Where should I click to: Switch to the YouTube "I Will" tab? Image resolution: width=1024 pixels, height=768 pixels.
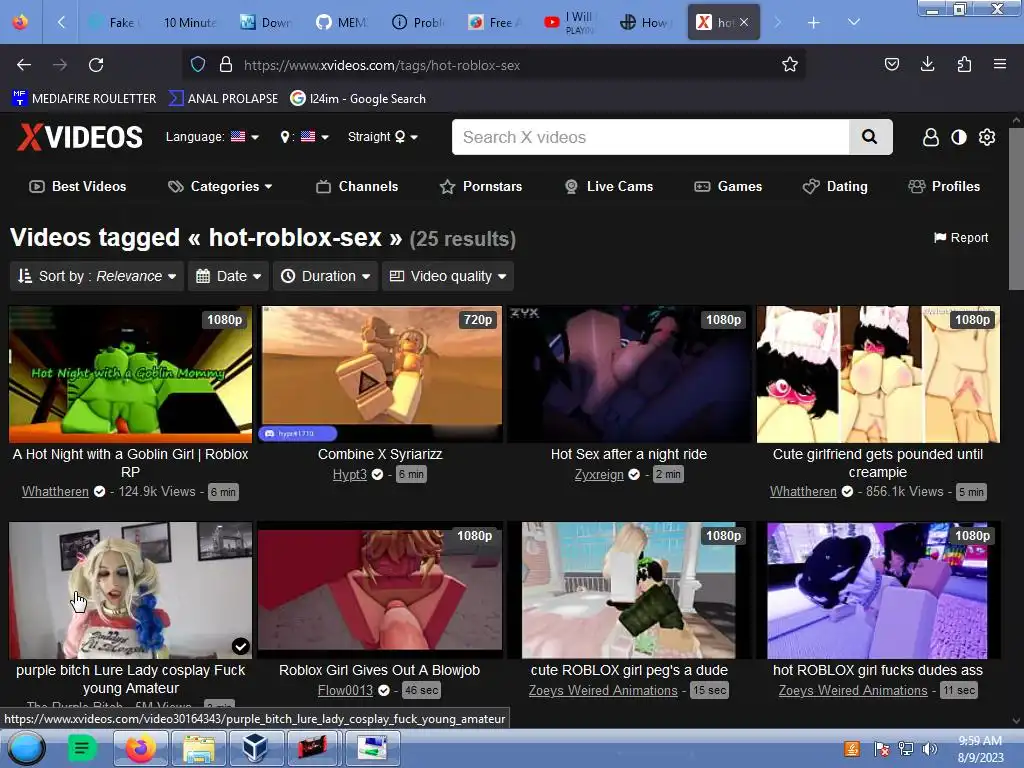(x=569, y=23)
